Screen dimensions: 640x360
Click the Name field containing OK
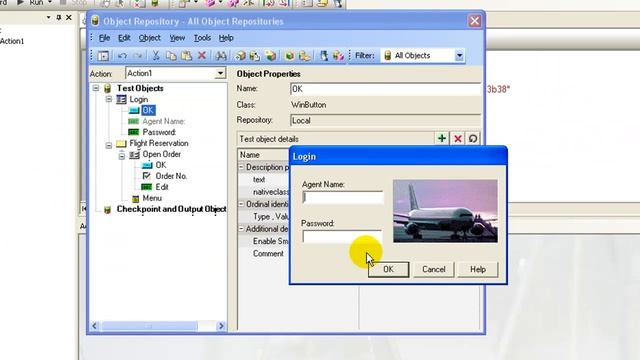(386, 89)
